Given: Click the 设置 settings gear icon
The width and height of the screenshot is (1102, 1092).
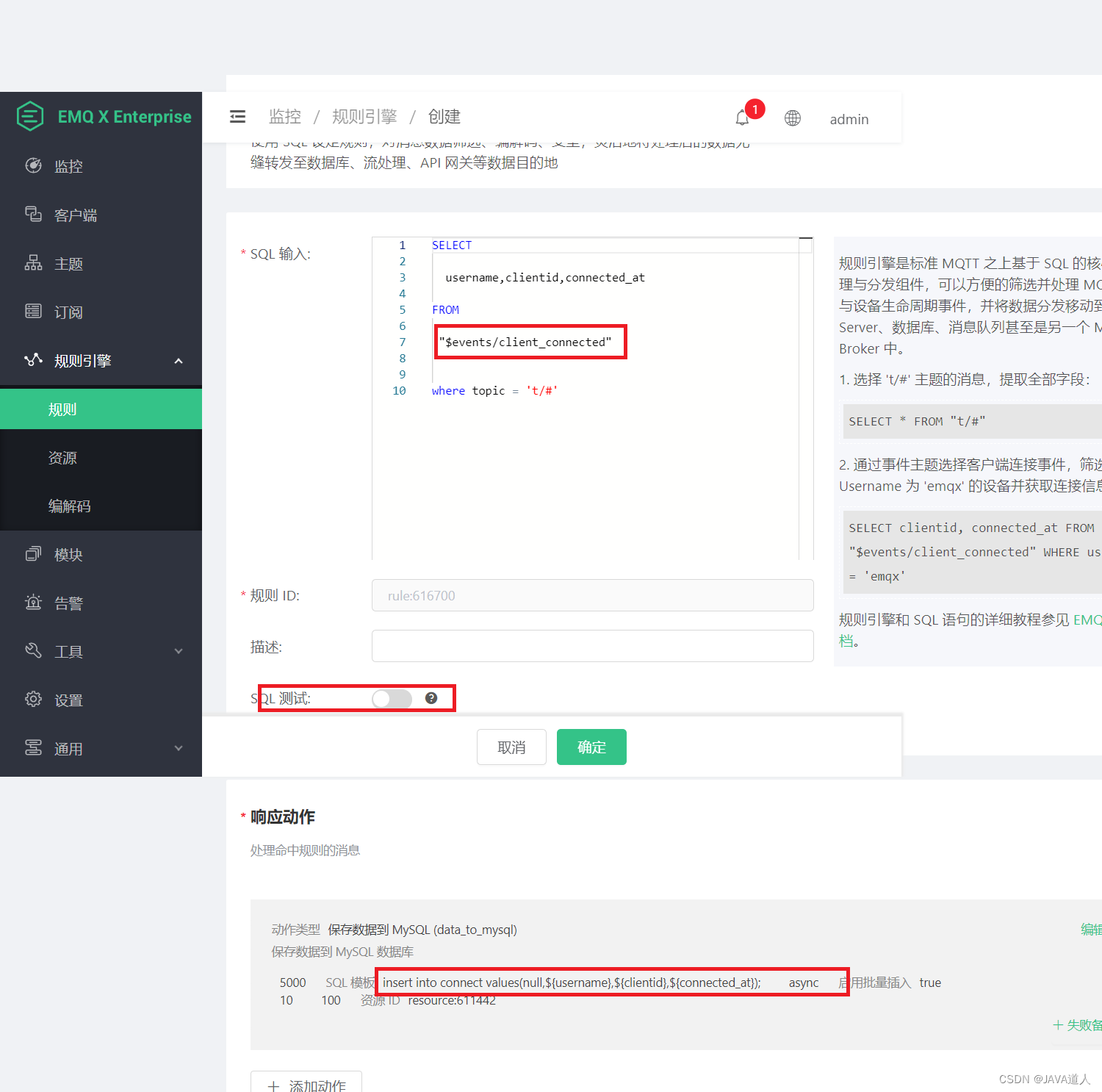Looking at the screenshot, I should [x=33, y=699].
